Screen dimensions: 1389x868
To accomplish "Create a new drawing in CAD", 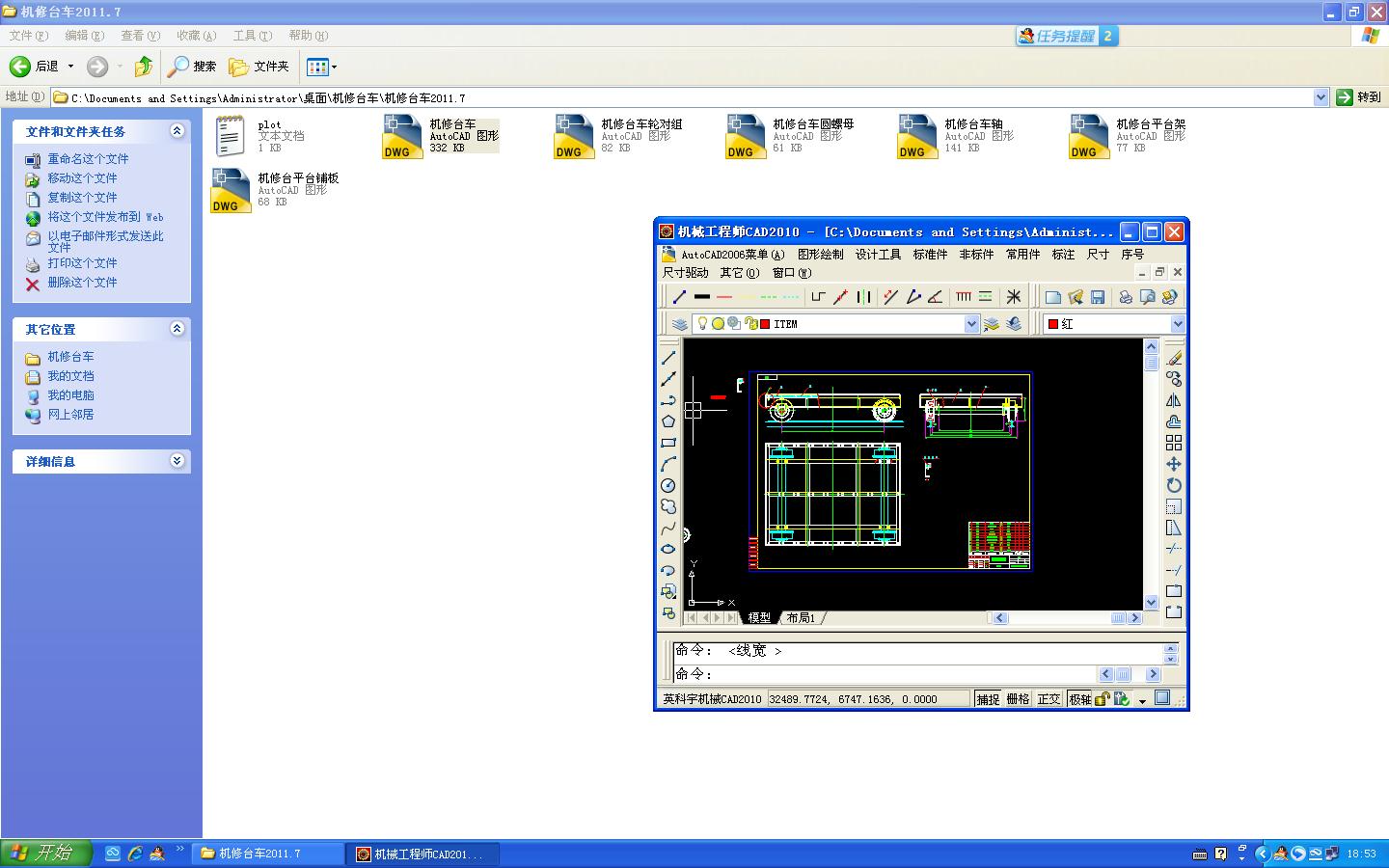I will [1053, 297].
